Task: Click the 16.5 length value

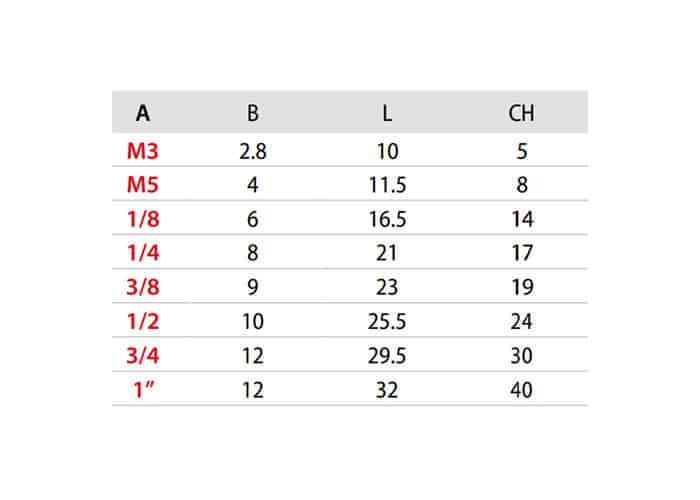Action: [387, 219]
